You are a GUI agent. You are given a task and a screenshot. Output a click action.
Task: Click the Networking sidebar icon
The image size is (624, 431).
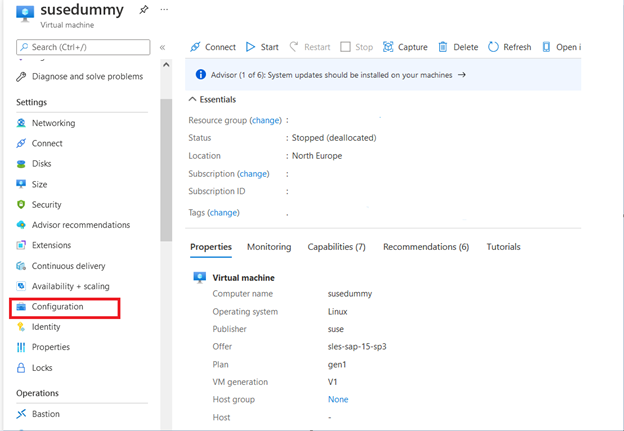(x=21, y=123)
